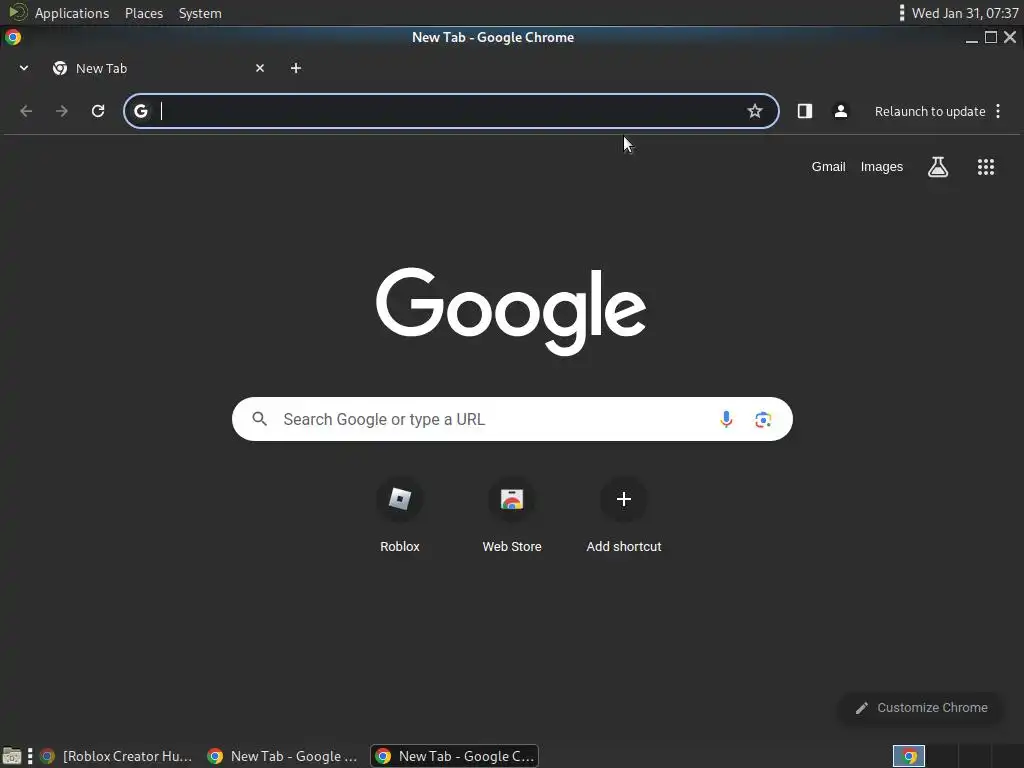This screenshot has width=1024, height=768.
Task: Click the Google G icon in address bar
Action: click(x=141, y=111)
